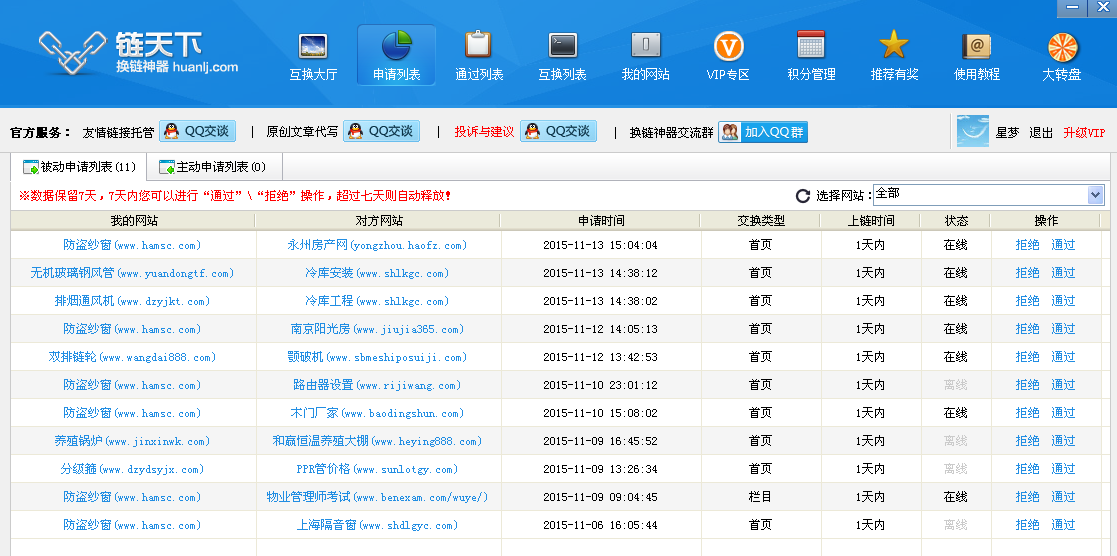Click QQ交谈 button next to 友情链接托管
The width and height of the screenshot is (1117, 556).
pos(197,132)
